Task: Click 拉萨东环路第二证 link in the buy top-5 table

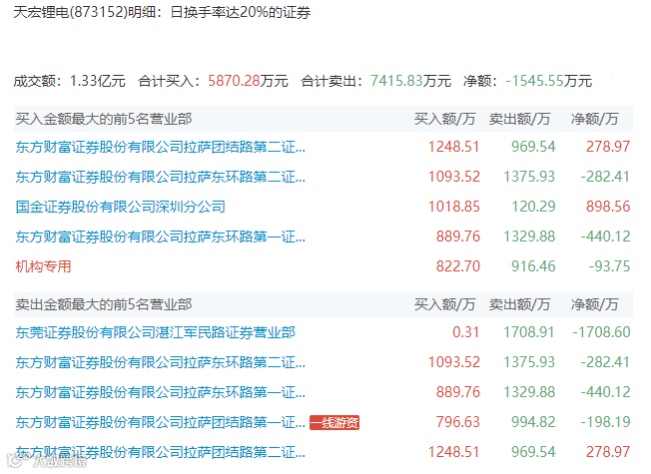Action: point(161,177)
